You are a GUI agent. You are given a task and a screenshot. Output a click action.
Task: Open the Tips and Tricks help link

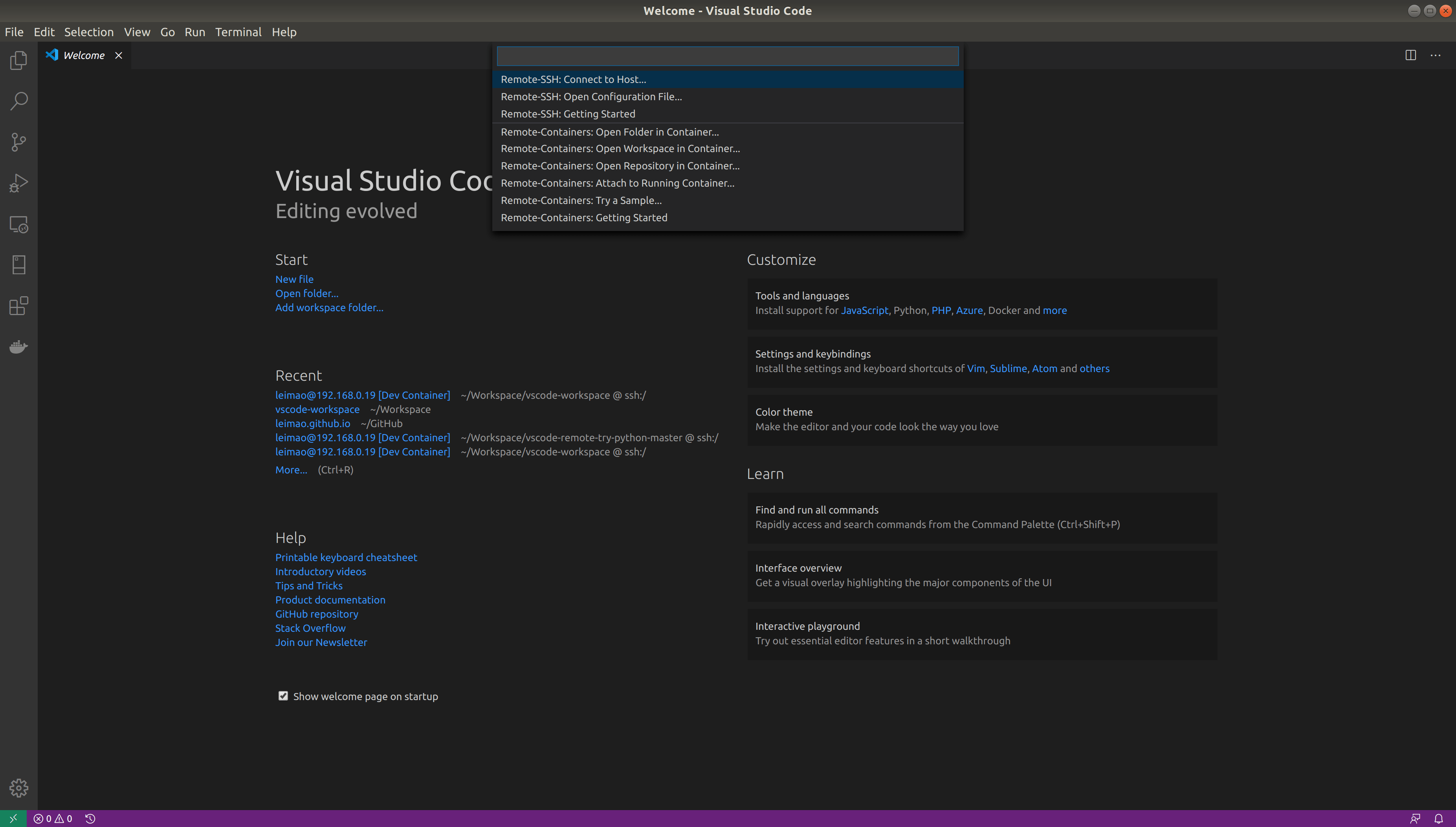click(308, 585)
